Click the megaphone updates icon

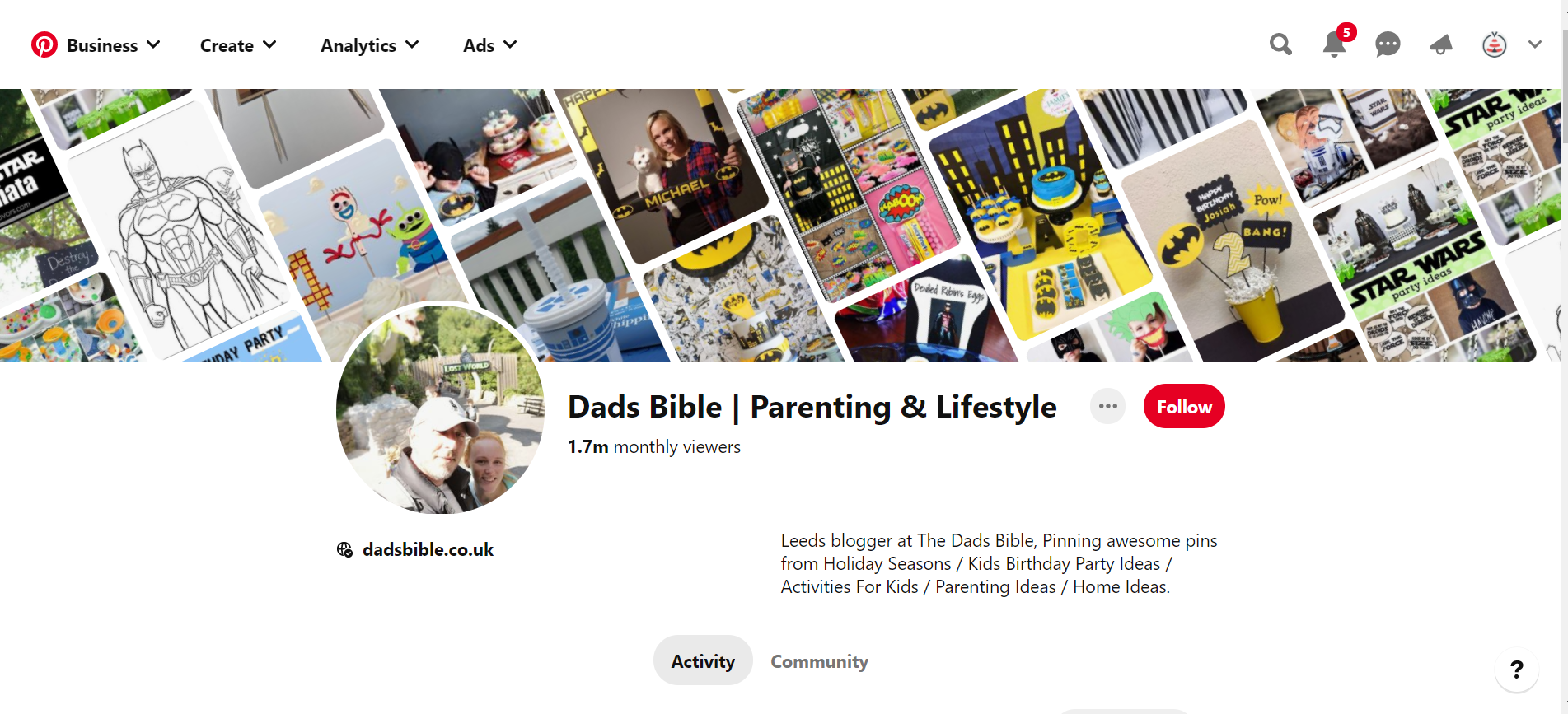pos(1440,44)
